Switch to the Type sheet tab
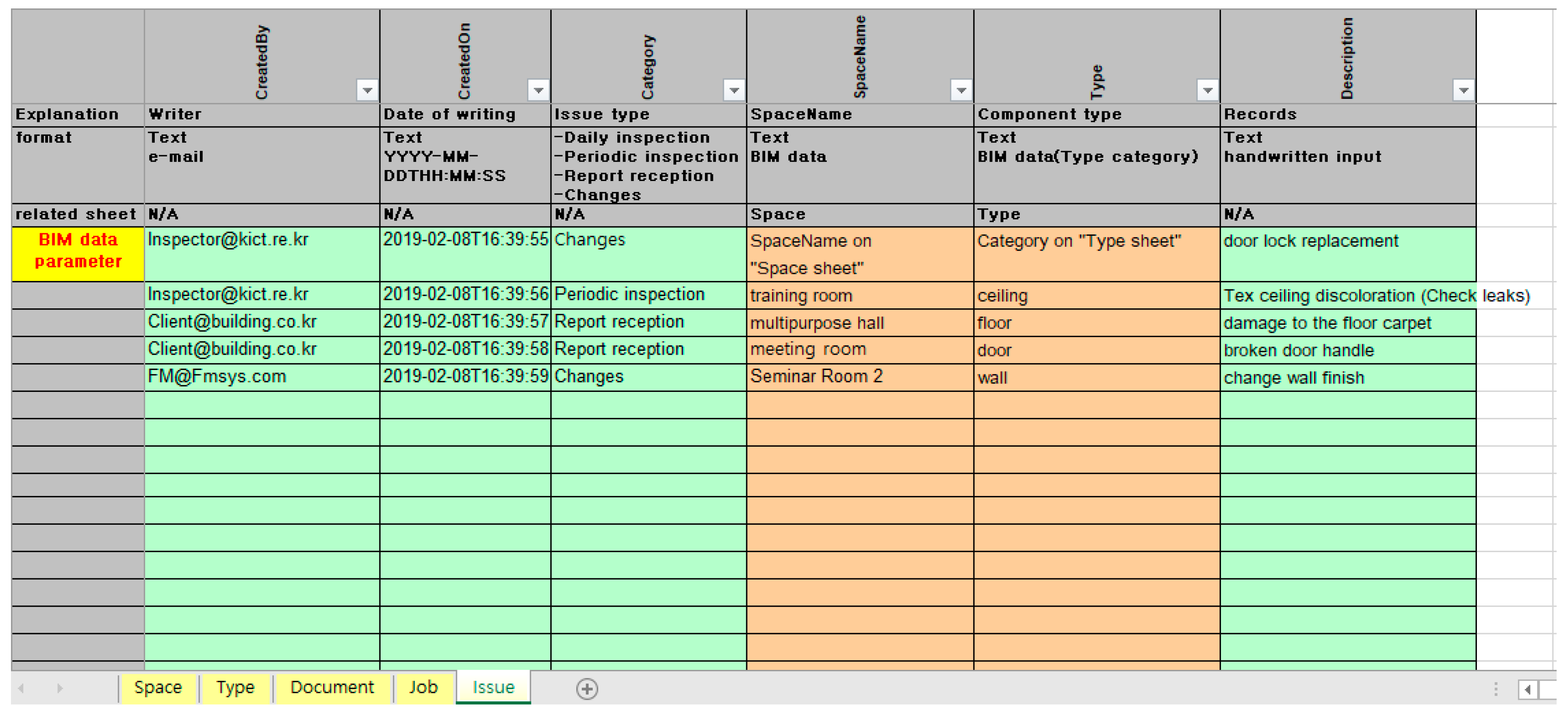1568x715 pixels. pos(235,687)
